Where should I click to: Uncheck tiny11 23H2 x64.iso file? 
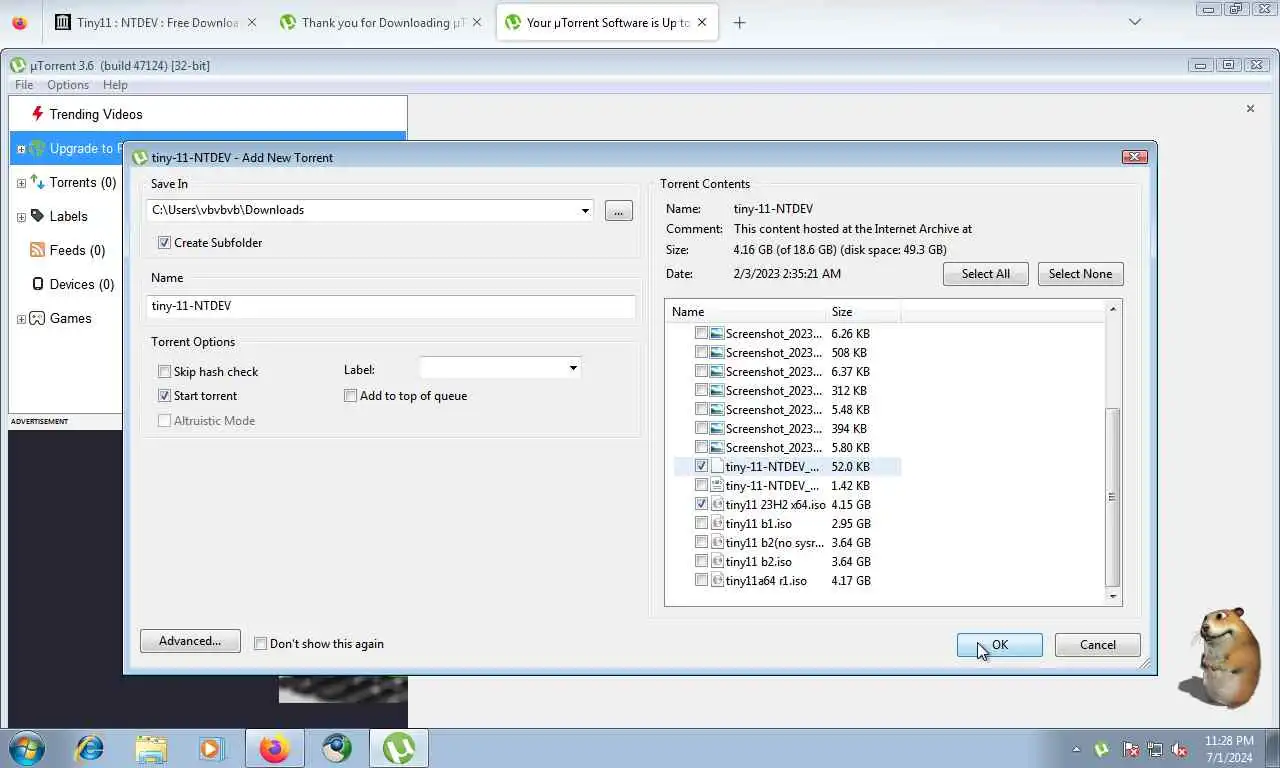[701, 505]
